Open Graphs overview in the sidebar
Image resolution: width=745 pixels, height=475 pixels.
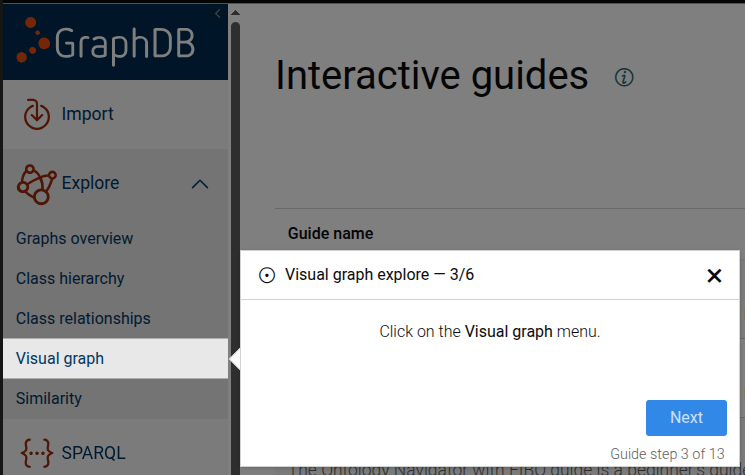[74, 238]
